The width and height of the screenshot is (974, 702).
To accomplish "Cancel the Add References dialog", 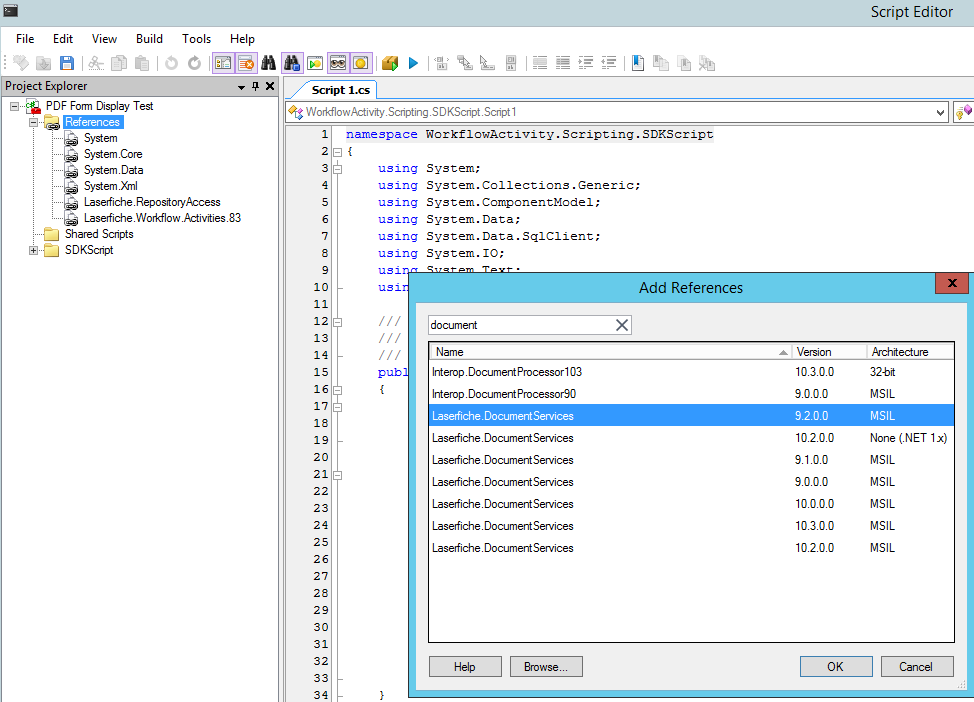I will 916,667.
